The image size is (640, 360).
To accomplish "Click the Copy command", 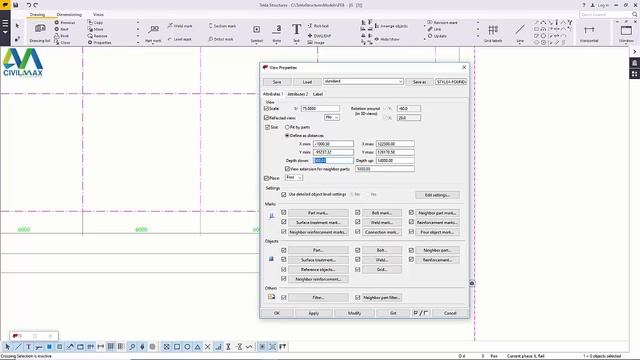I will coord(95,22).
